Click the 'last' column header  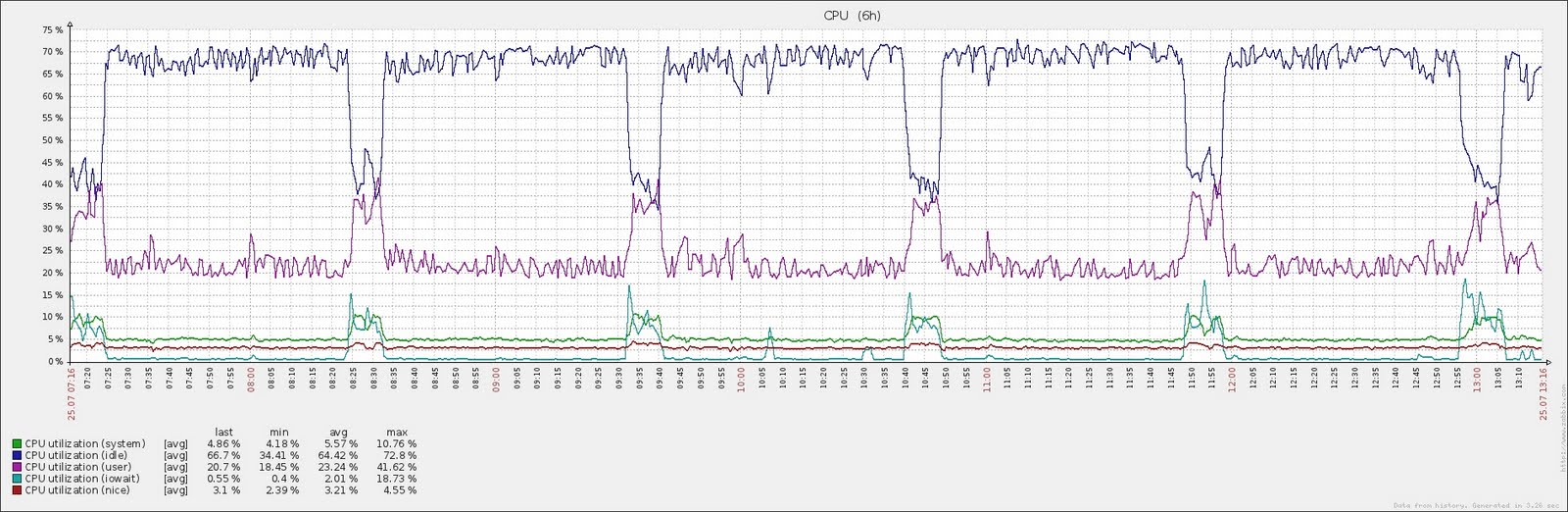[223, 433]
